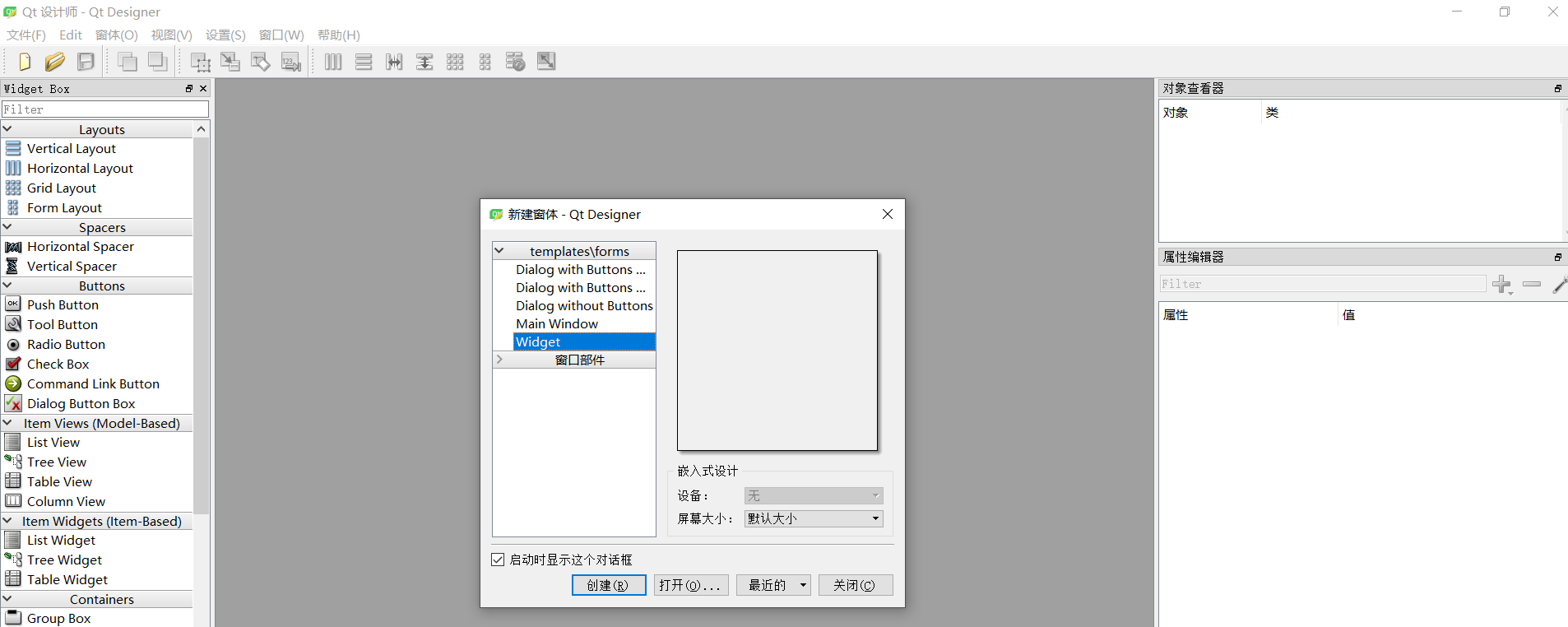Float the 对象查看器 panel
1568x627 pixels.
1558,88
